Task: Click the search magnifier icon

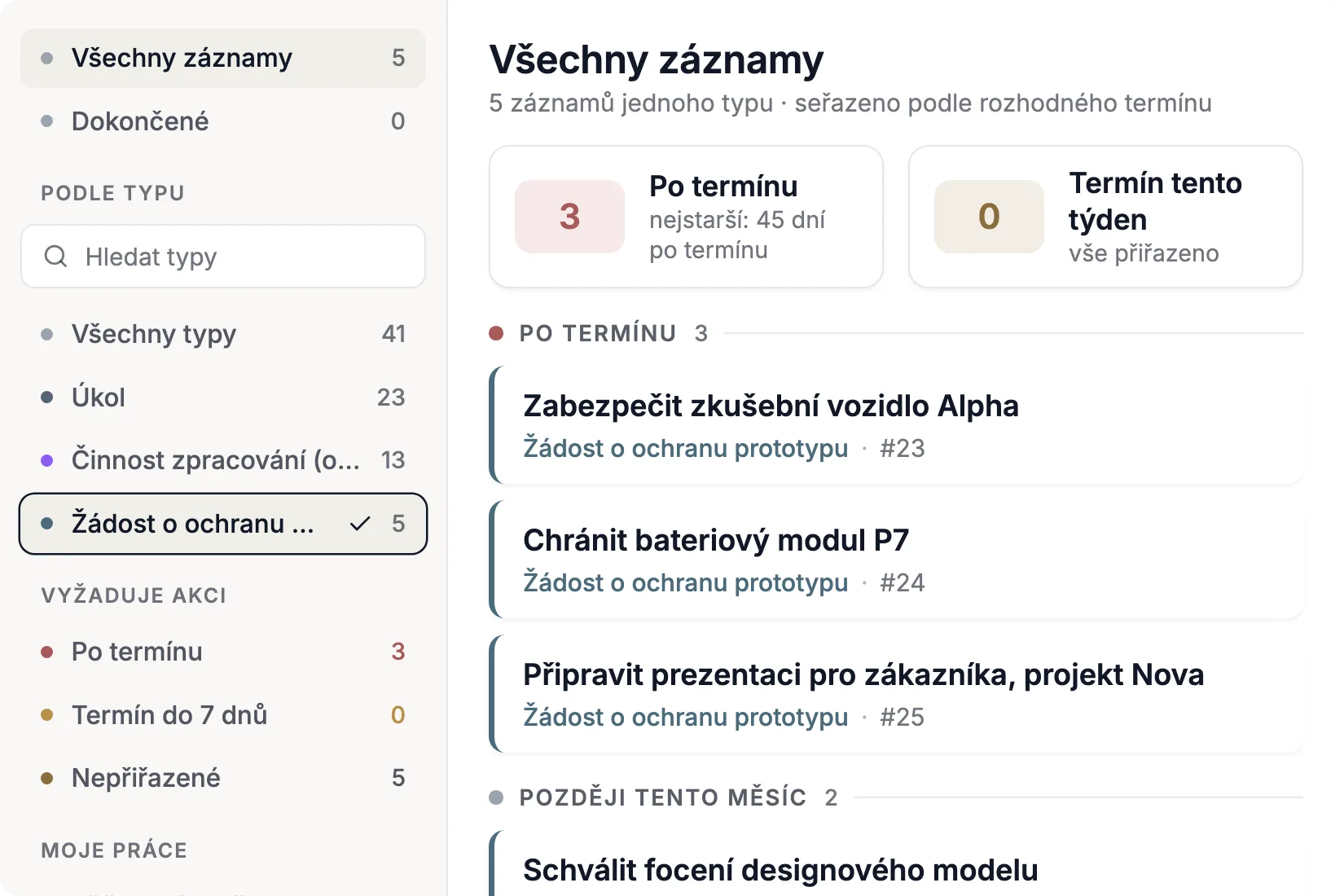Action: pyautogui.click(x=55, y=257)
